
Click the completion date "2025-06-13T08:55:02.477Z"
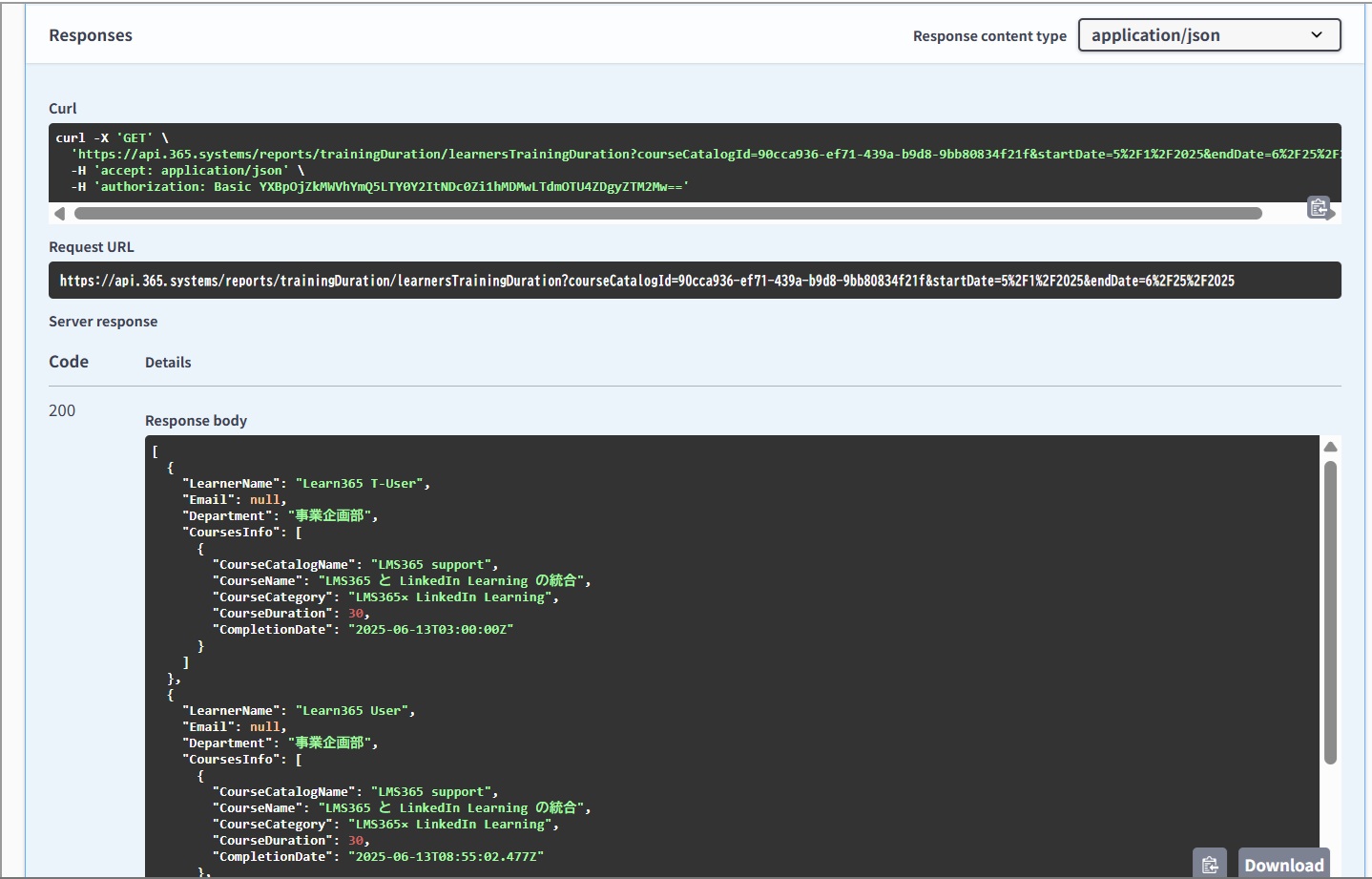coord(446,857)
